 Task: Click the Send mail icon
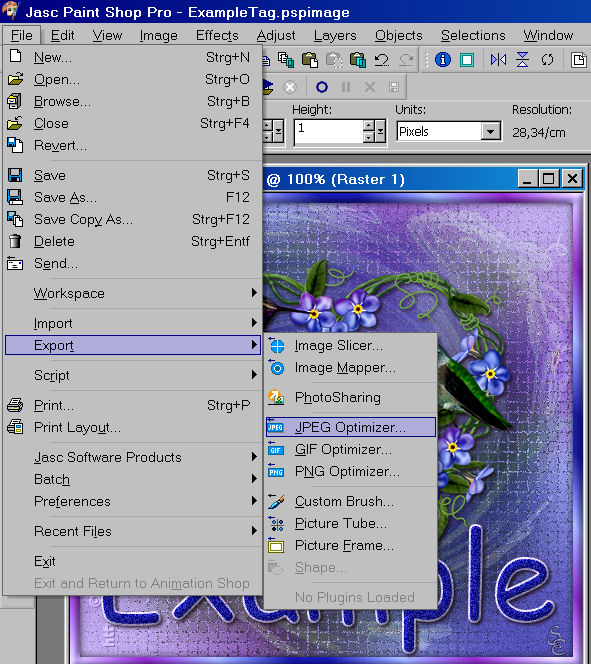pos(15,263)
